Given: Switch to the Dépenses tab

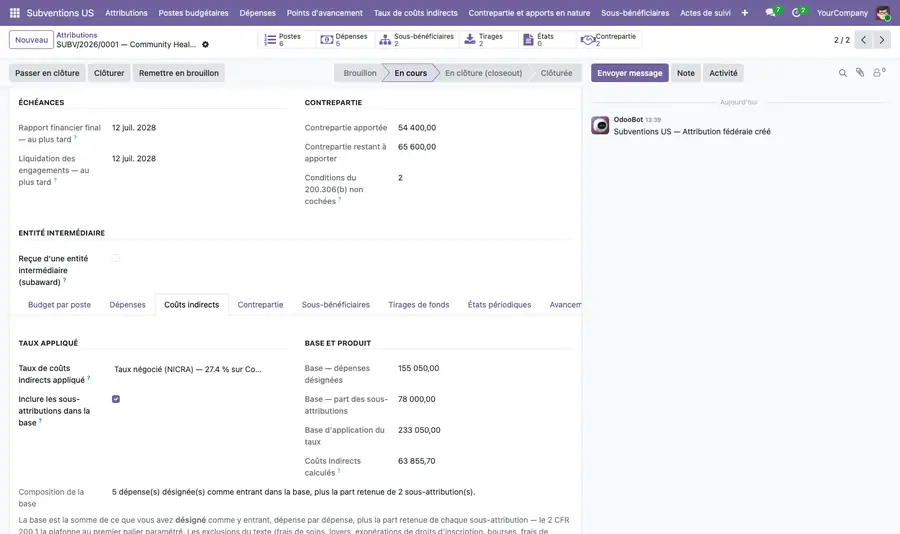Looking at the screenshot, I should (x=127, y=305).
